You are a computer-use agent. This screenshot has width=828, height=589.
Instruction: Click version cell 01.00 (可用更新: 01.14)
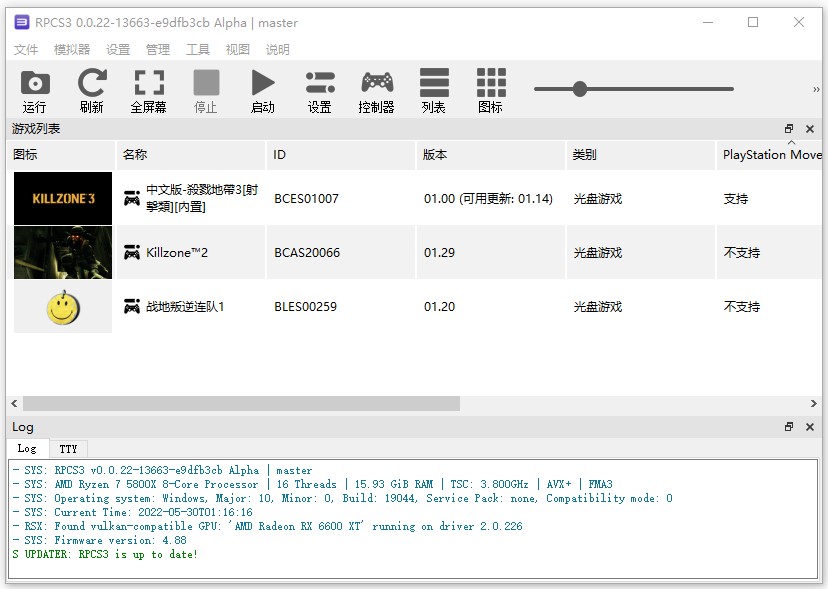pyautogui.click(x=488, y=199)
